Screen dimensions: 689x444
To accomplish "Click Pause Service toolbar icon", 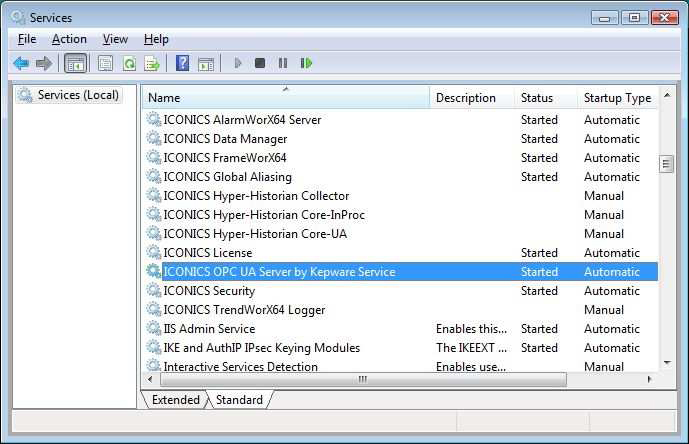I will click(283, 63).
